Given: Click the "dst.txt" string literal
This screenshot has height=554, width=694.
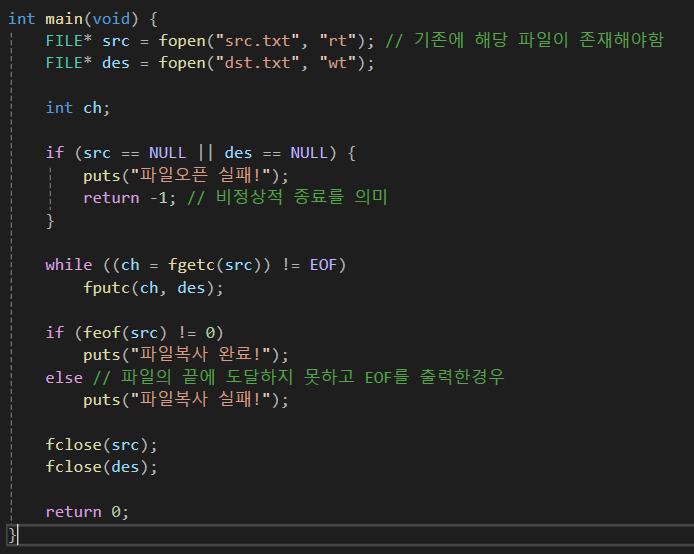Looking at the screenshot, I should click(x=258, y=63).
